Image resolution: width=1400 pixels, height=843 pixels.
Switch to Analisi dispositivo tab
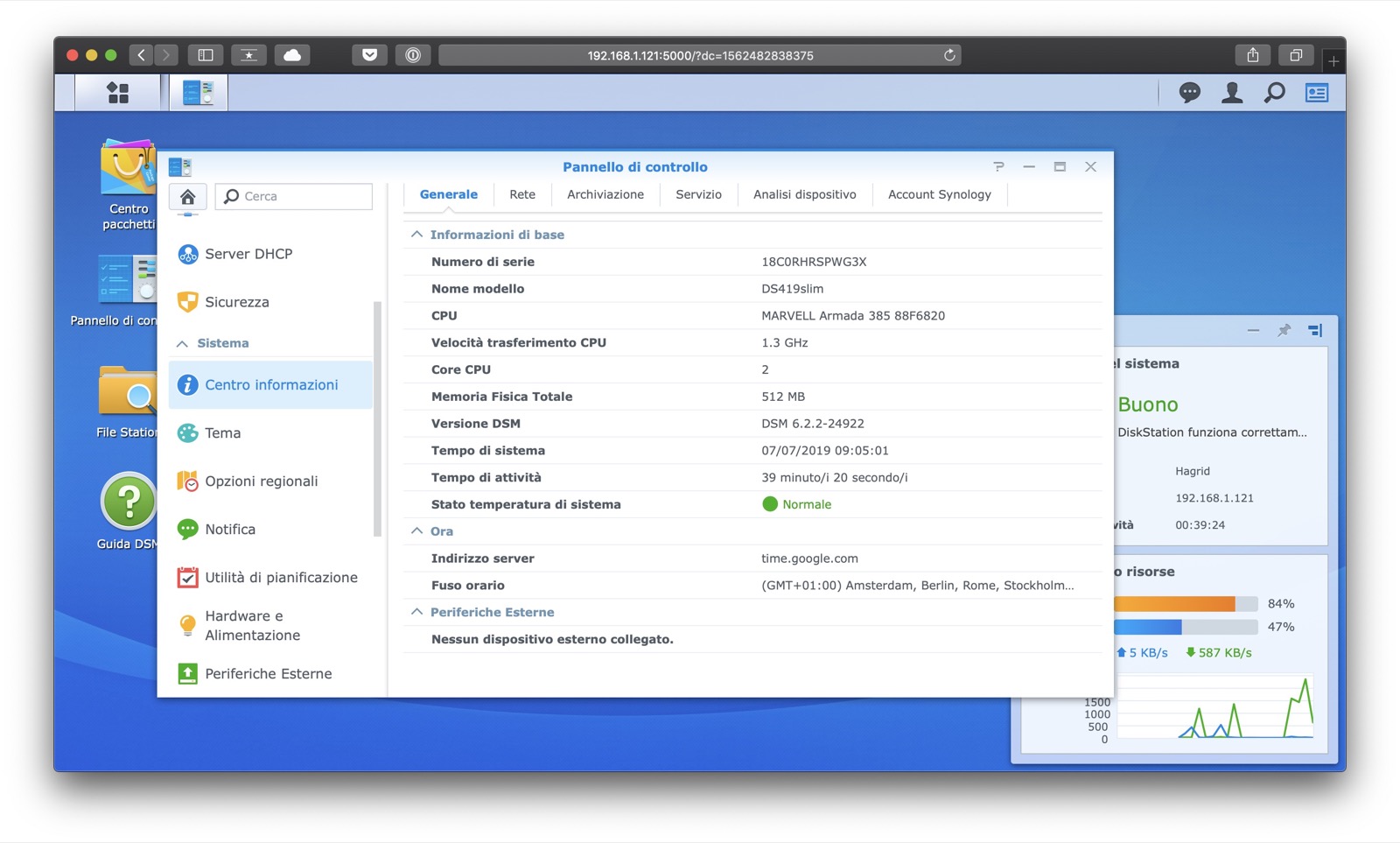[805, 194]
